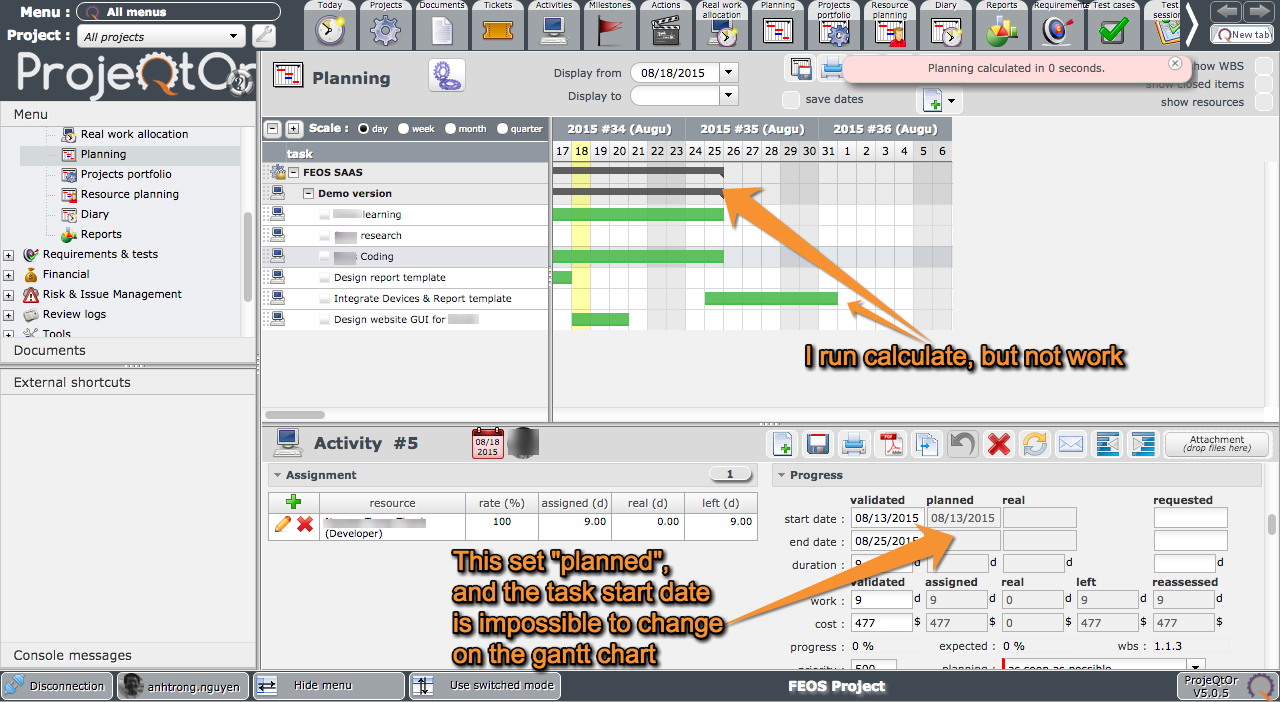The image size is (1280, 702).
Task: Open the External shortcuts pane
Action: click(129, 382)
